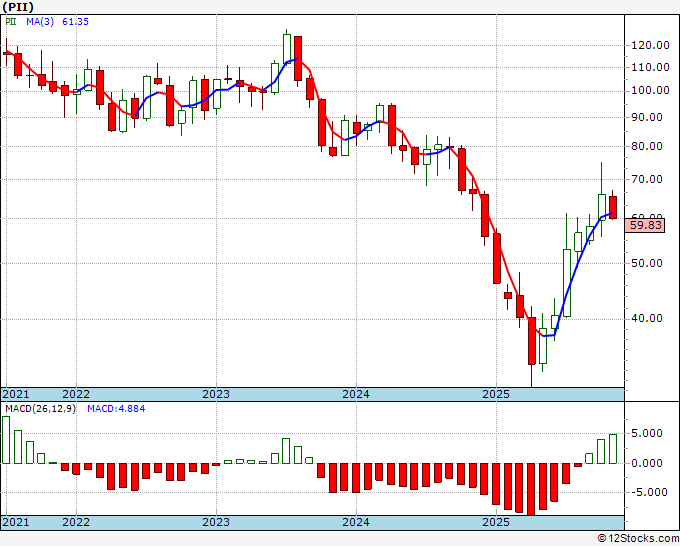This screenshot has width=680, height=546.
Task: Select the MACD(26,12,9) indicator label
Action: (40, 409)
